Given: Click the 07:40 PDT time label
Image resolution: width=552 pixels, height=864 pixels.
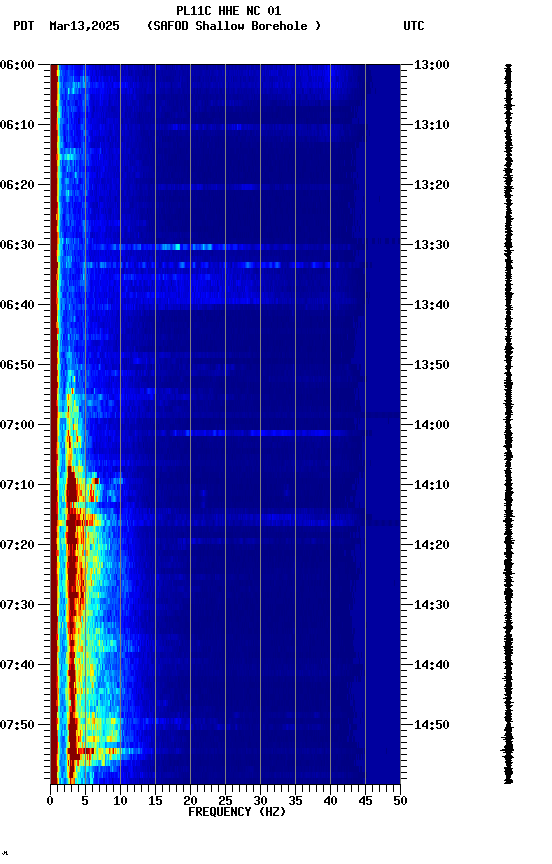Looking at the screenshot, I should (x=17, y=665).
